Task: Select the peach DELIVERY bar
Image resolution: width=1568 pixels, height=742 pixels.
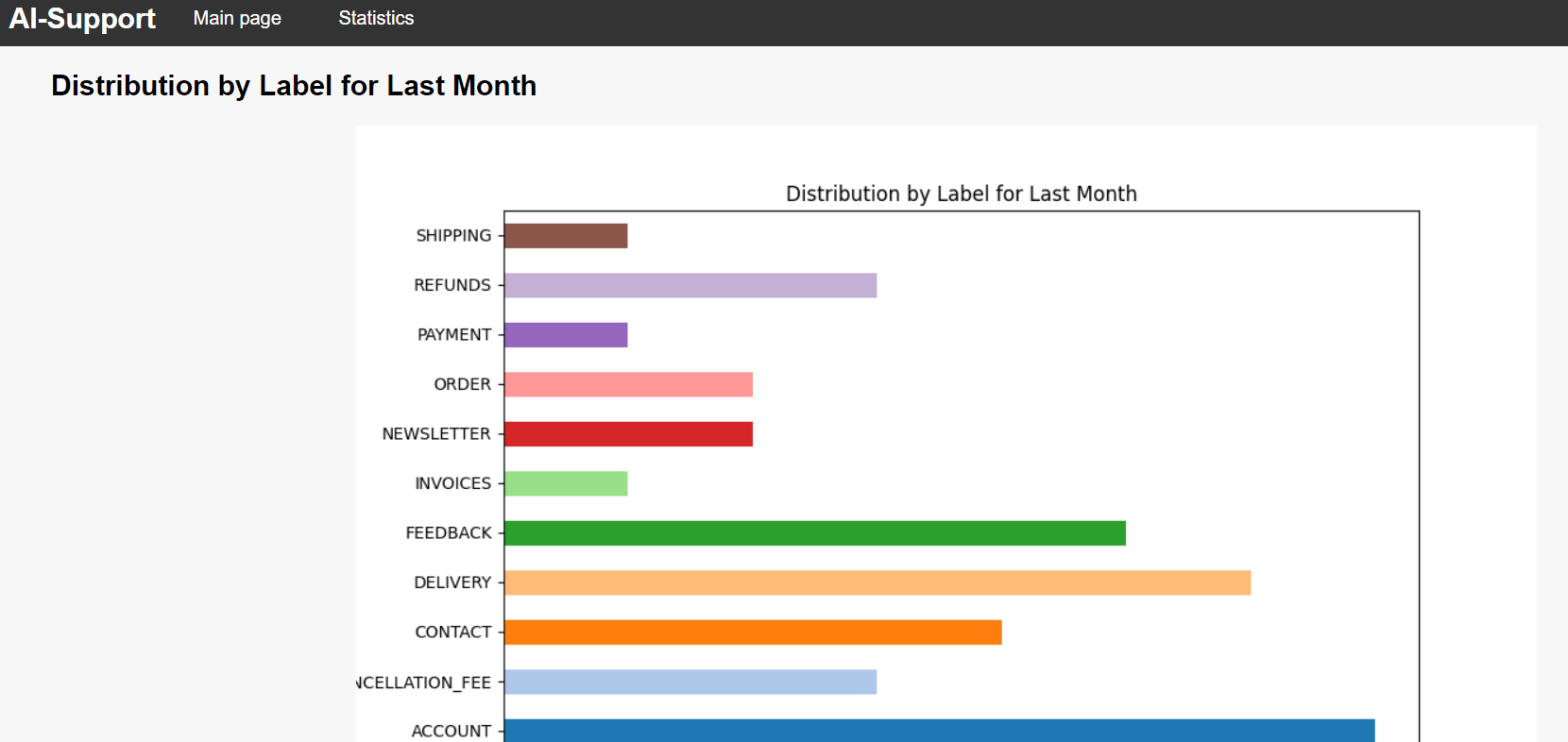Action: click(878, 582)
